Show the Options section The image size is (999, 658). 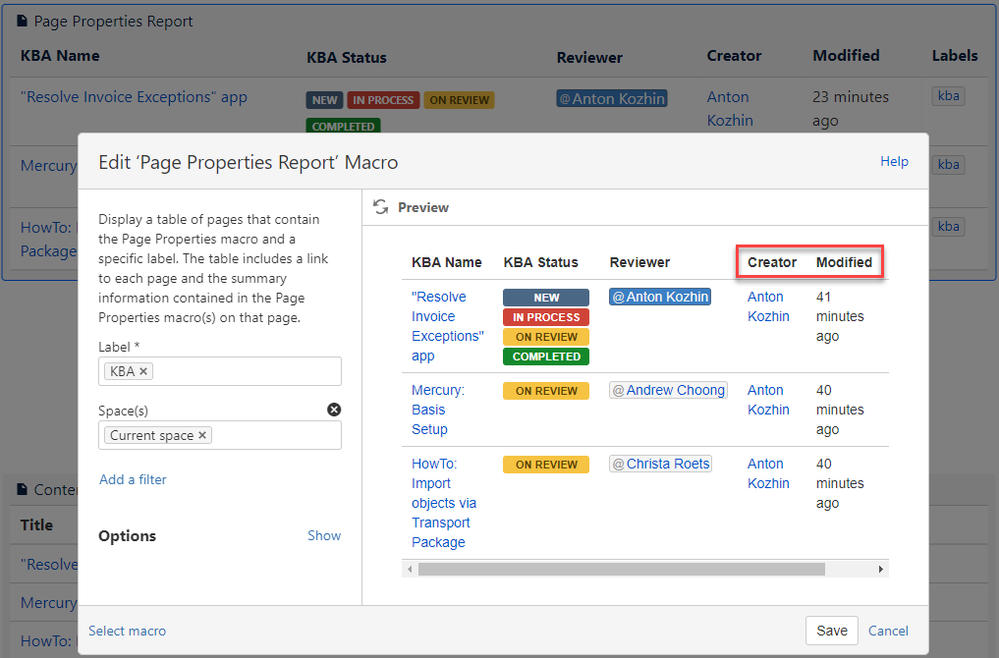(324, 535)
